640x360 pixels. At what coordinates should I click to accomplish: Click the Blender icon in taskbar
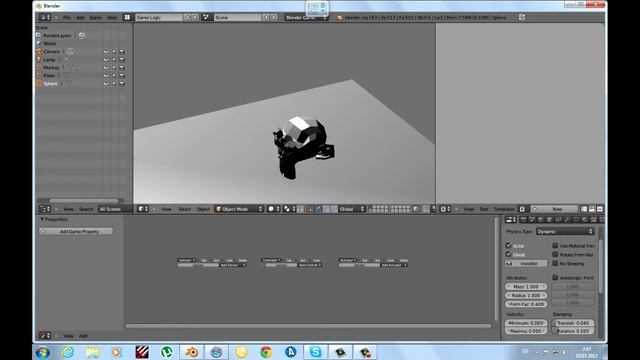(191, 352)
